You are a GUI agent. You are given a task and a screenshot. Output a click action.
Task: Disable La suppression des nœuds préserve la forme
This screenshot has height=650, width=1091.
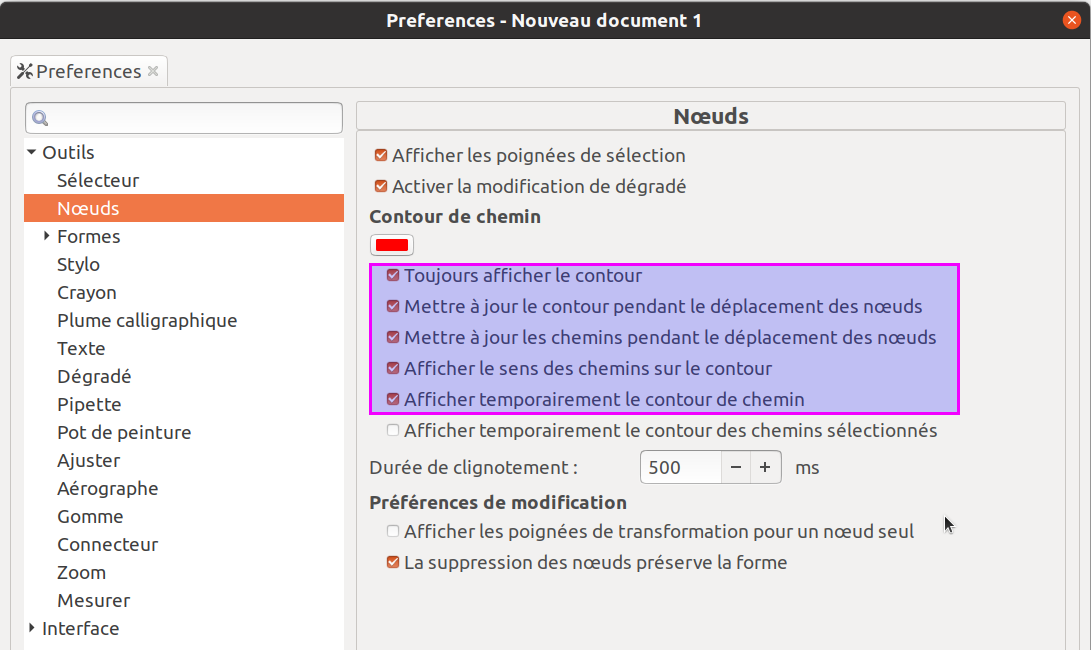[x=393, y=562]
